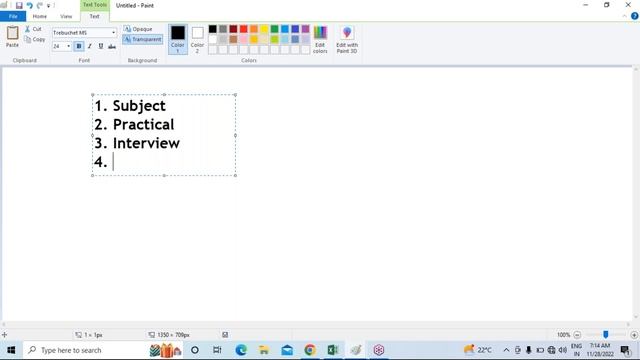Viewport: 640px width, 360px height.
Task: Toggle Strikethrough formatting
Action: coord(112,46)
